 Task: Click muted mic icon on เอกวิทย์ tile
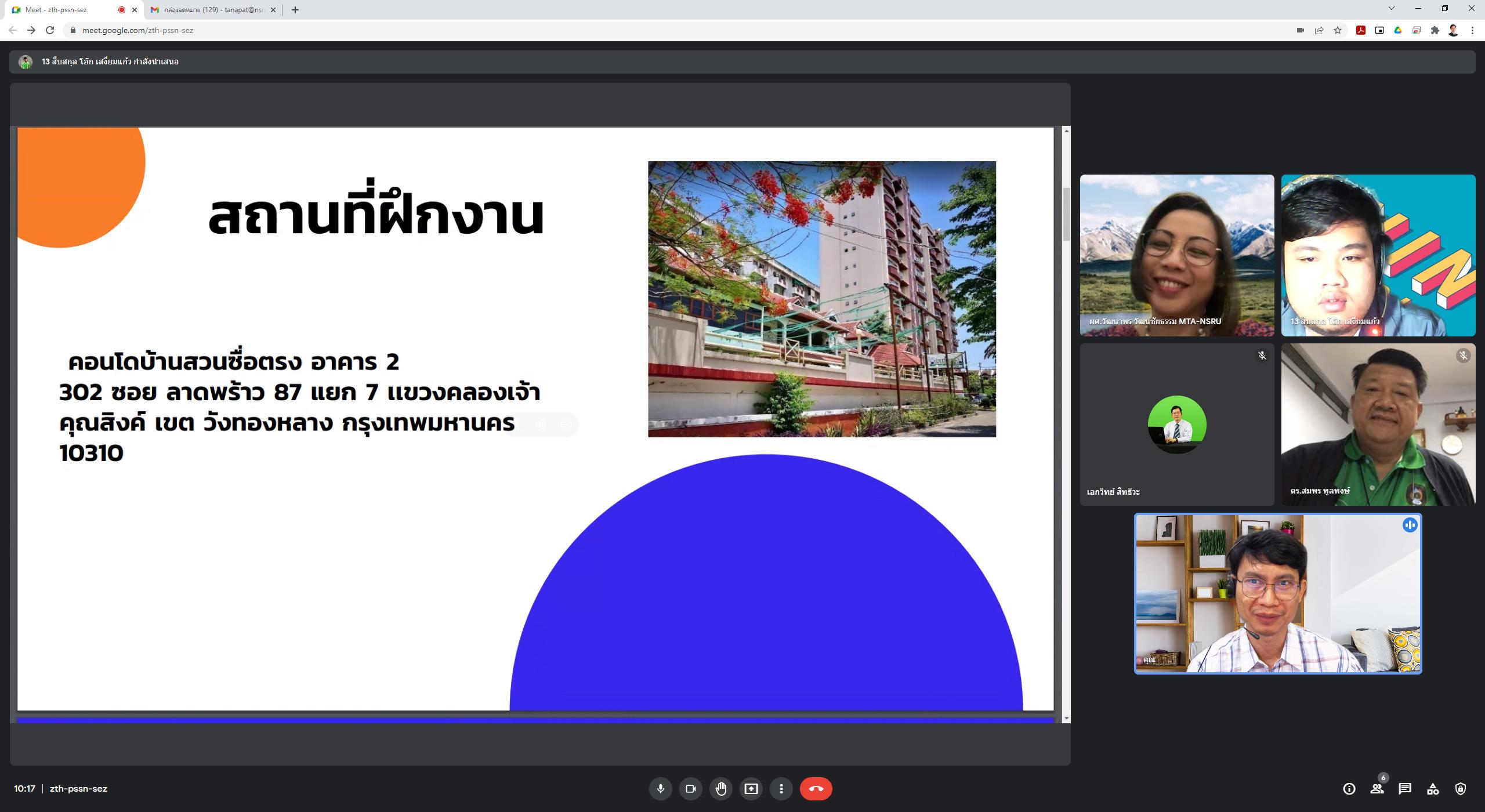1262,356
